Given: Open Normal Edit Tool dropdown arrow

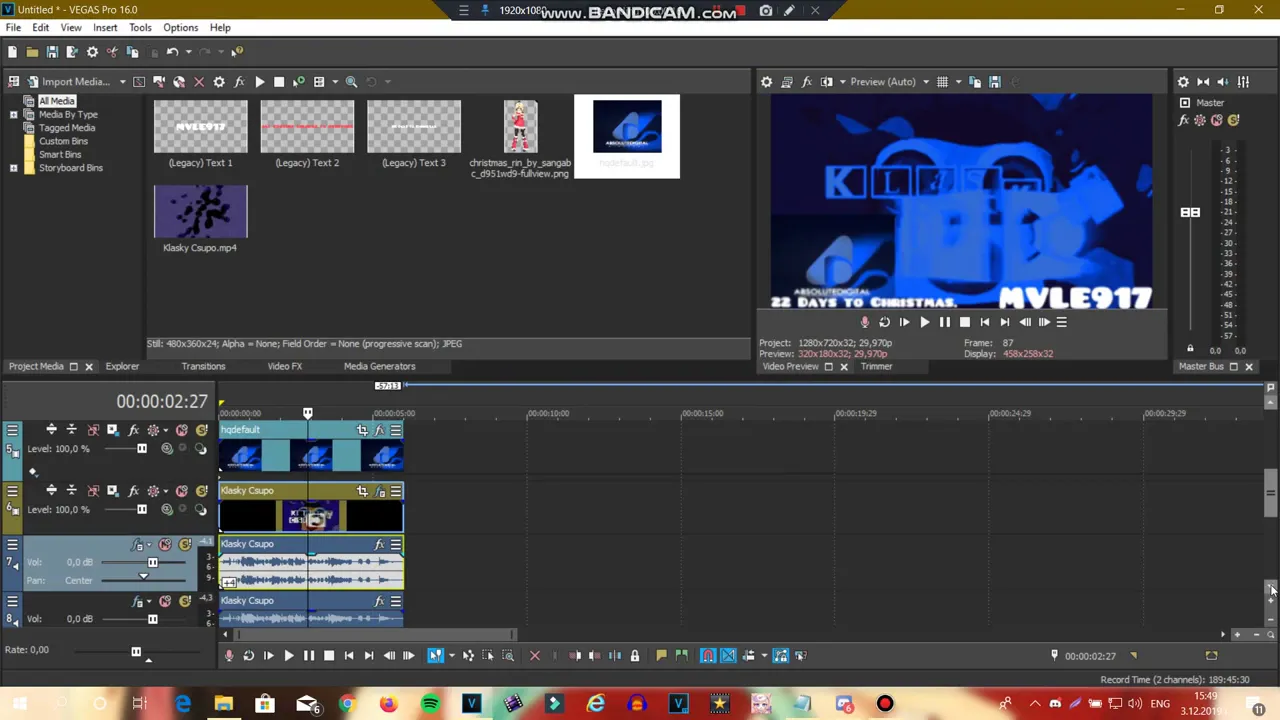Looking at the screenshot, I should (x=451, y=656).
